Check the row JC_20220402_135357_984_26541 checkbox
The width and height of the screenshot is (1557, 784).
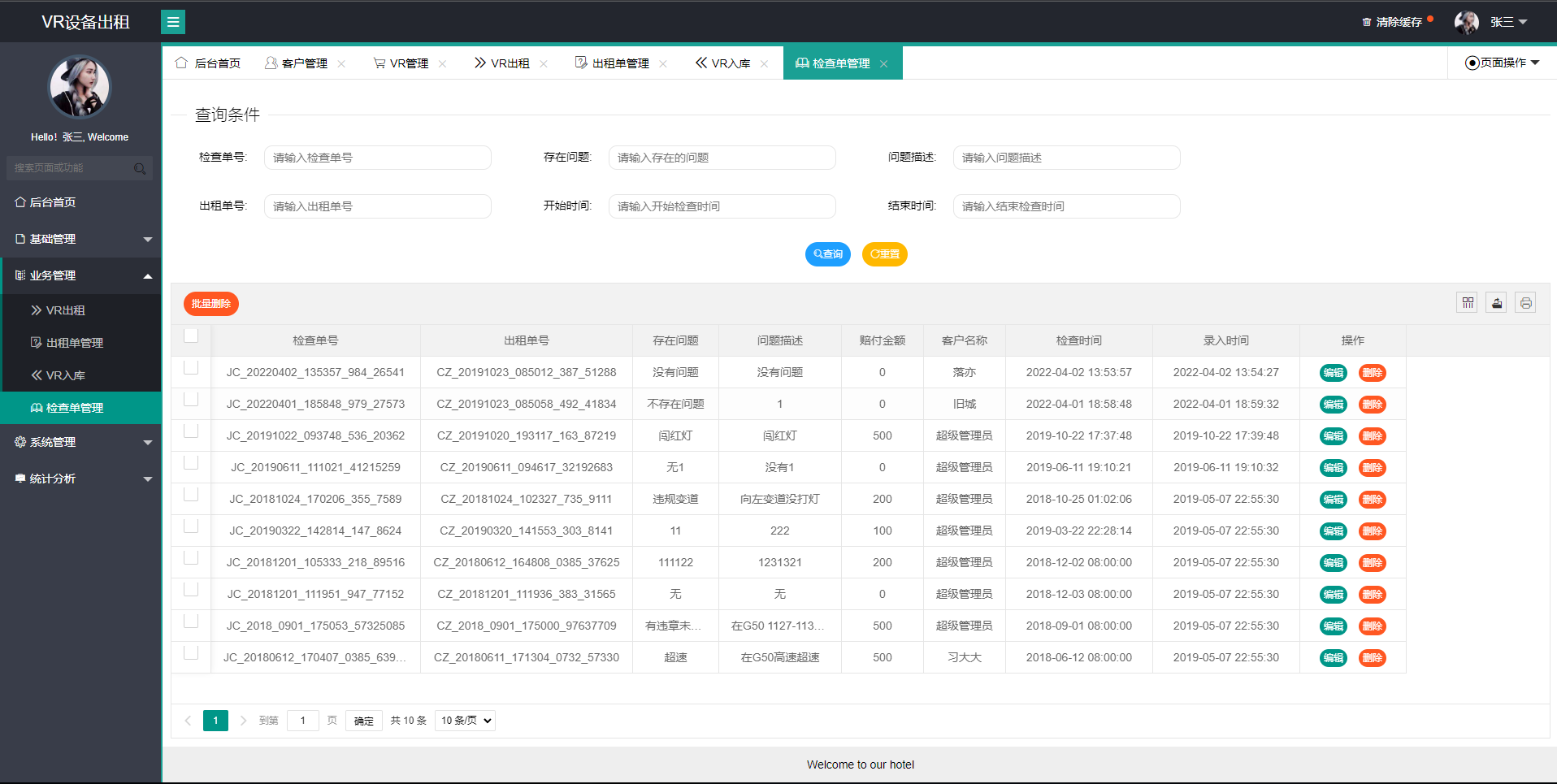tap(191, 367)
